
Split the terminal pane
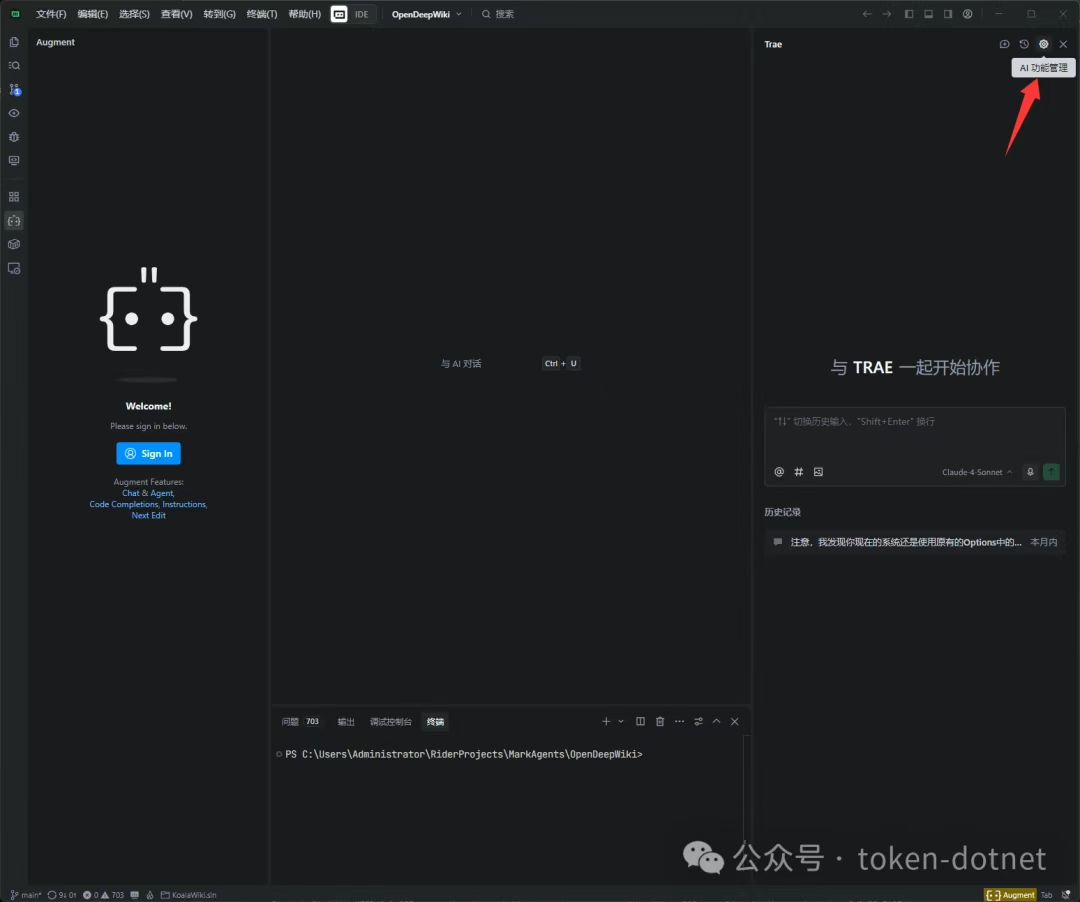tap(641, 722)
